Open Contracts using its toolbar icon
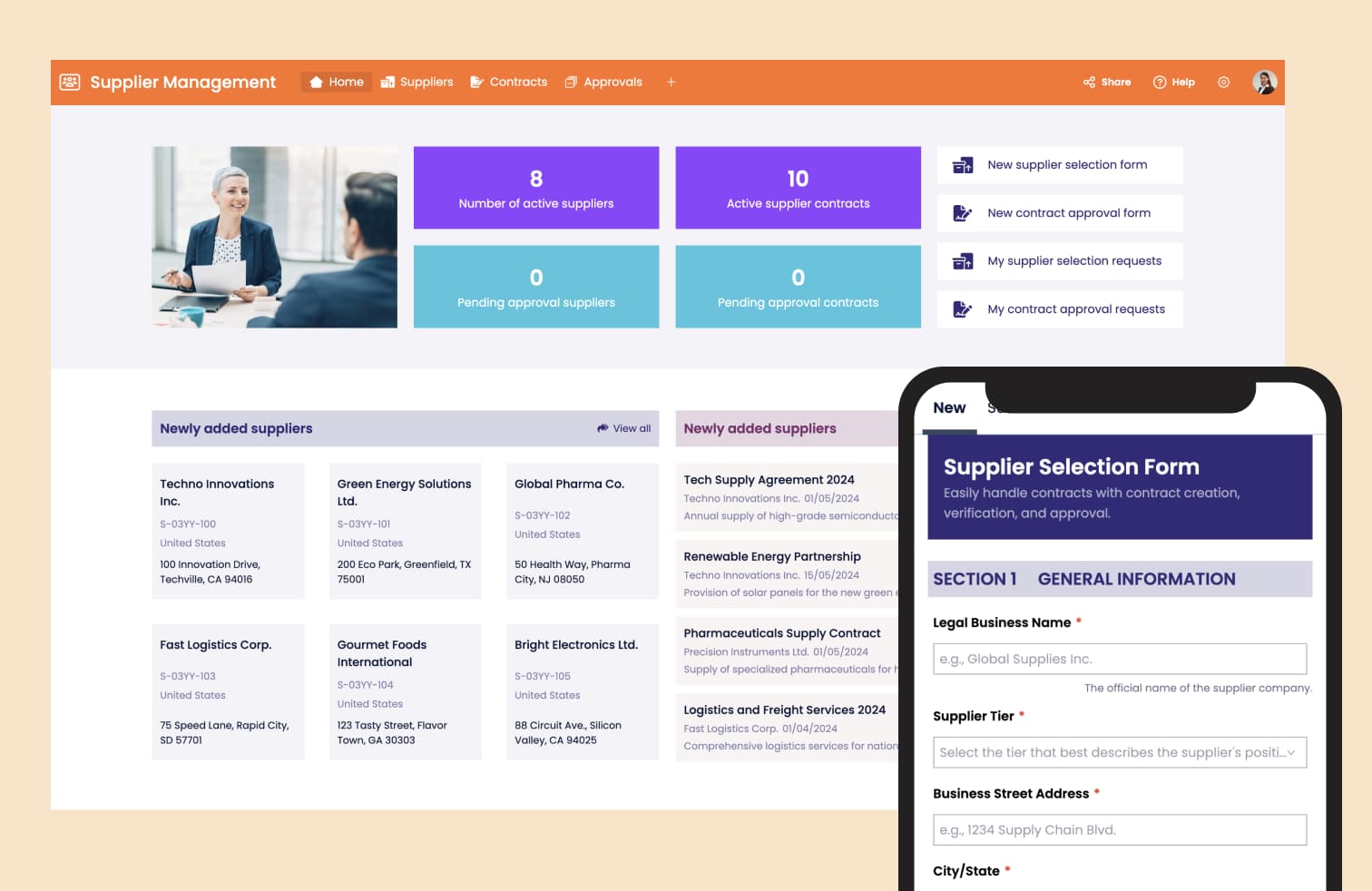This screenshot has height=891, width=1372. point(476,82)
